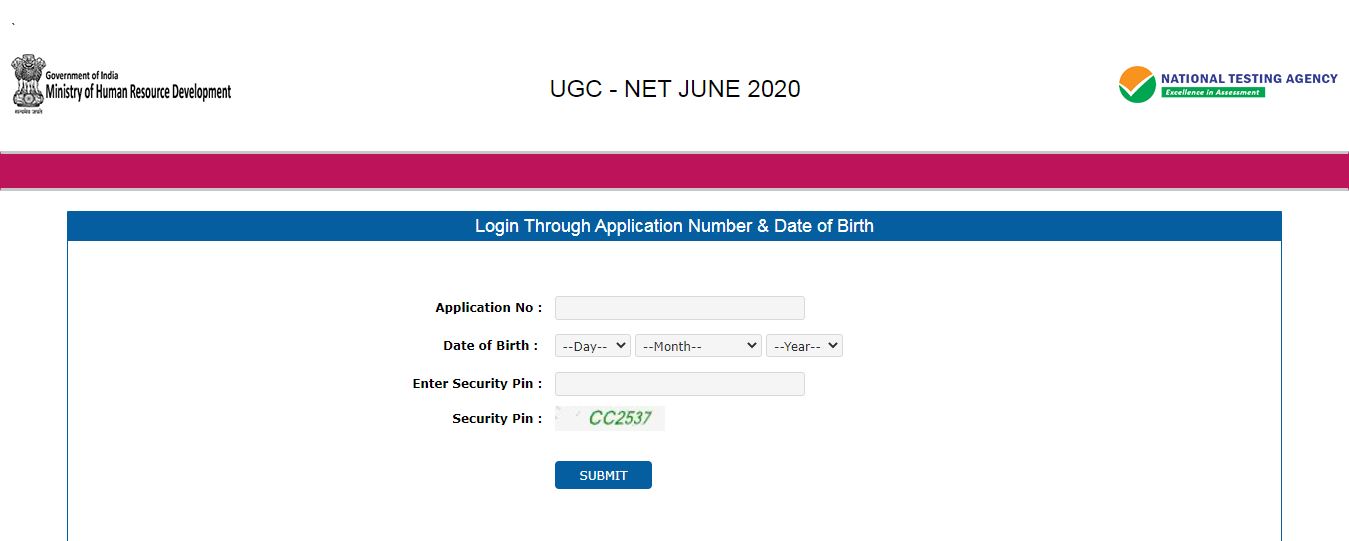Click into the Enter Security Pin field
This screenshot has height=541, width=1349.
tap(680, 384)
